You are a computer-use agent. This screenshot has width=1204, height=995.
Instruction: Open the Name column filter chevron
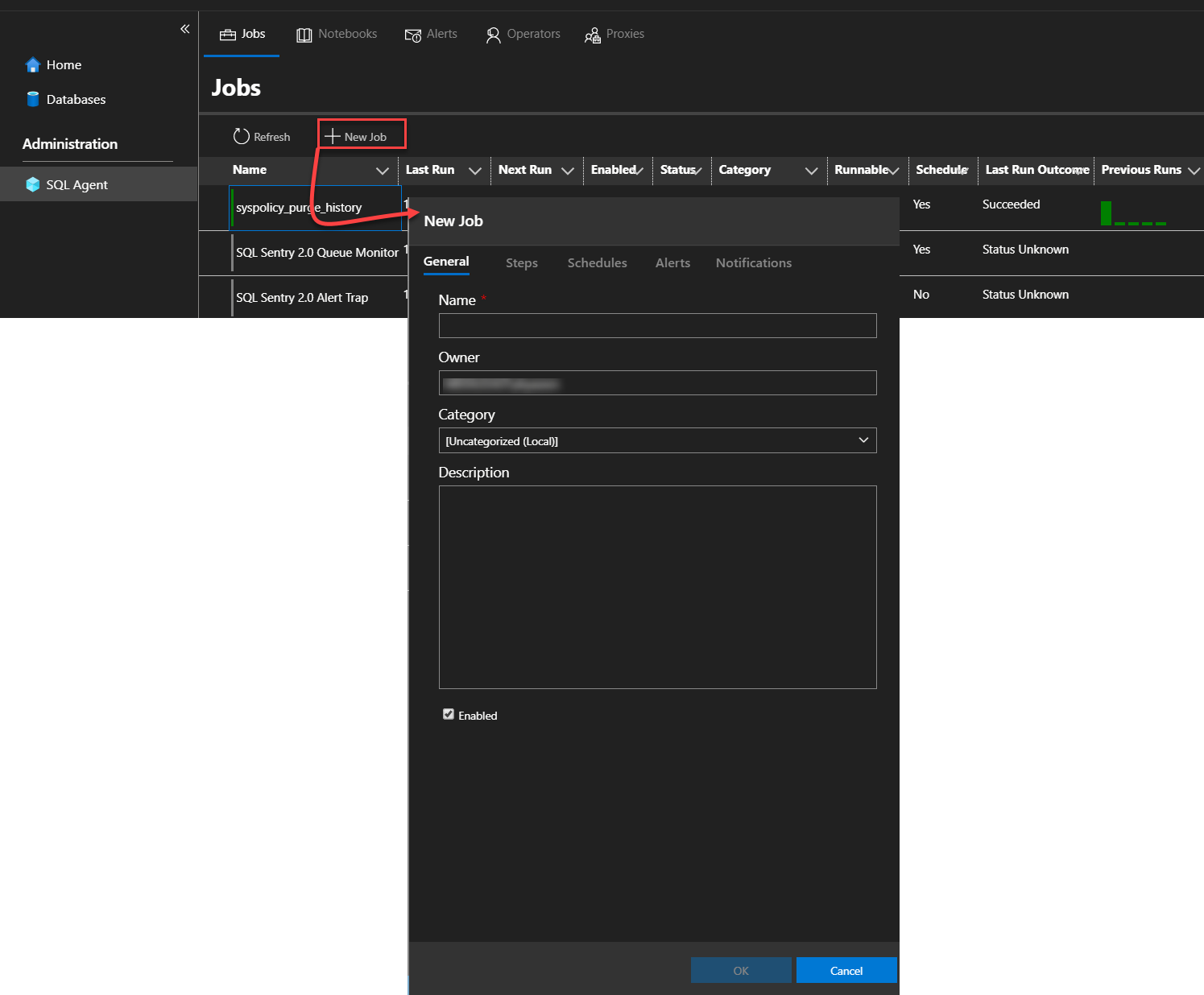coord(383,171)
